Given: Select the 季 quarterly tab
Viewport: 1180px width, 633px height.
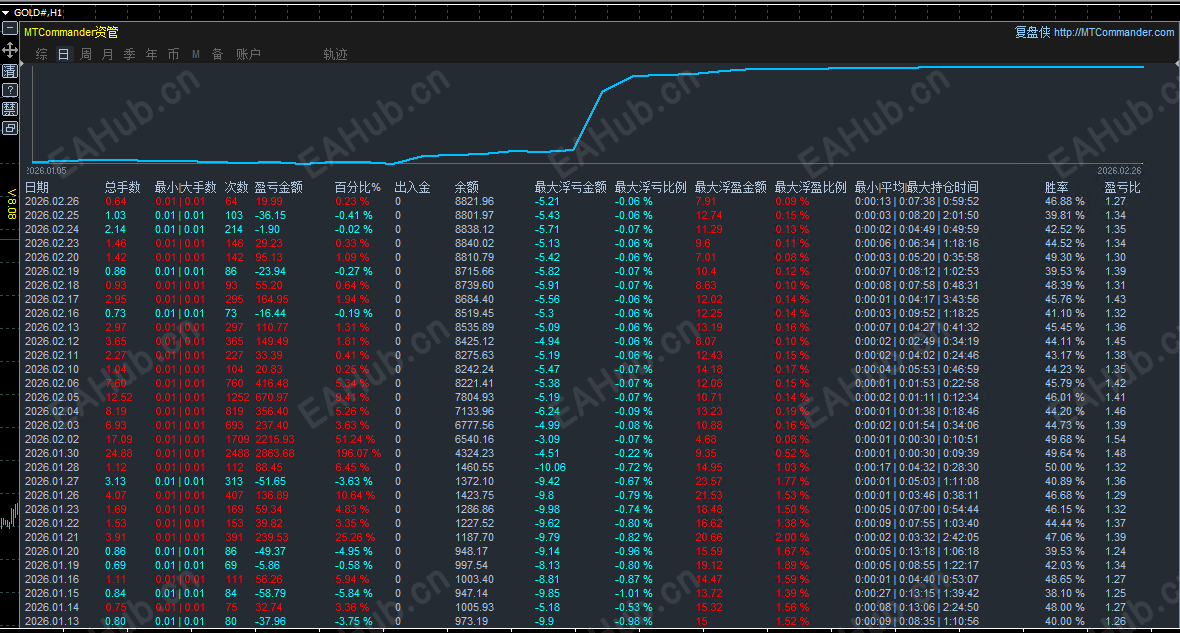Looking at the screenshot, I should tap(129, 54).
